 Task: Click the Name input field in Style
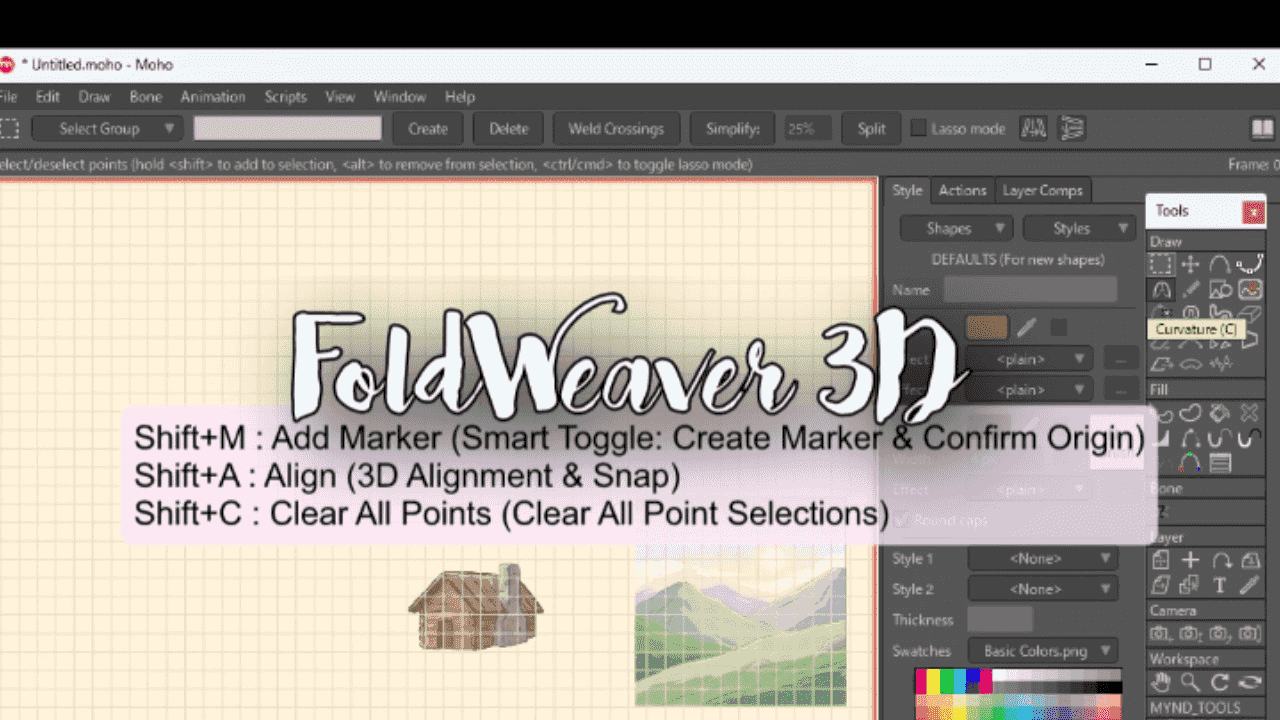[x=1030, y=290]
